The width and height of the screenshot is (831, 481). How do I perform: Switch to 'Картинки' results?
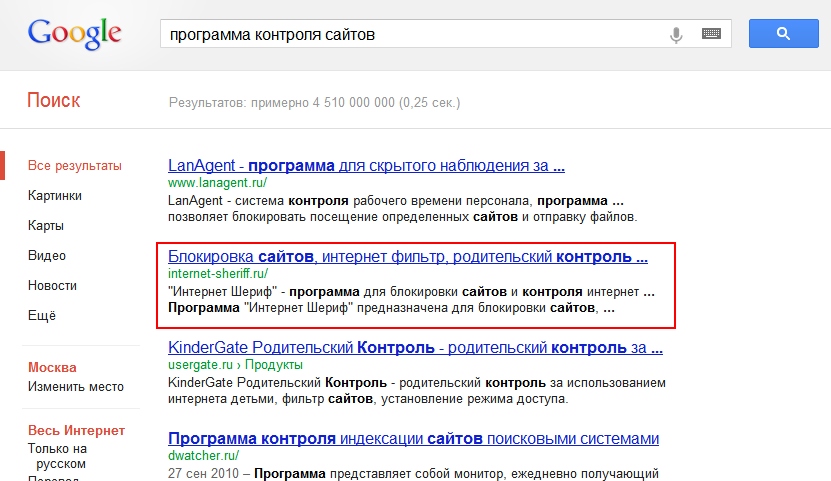pyautogui.click(x=55, y=195)
